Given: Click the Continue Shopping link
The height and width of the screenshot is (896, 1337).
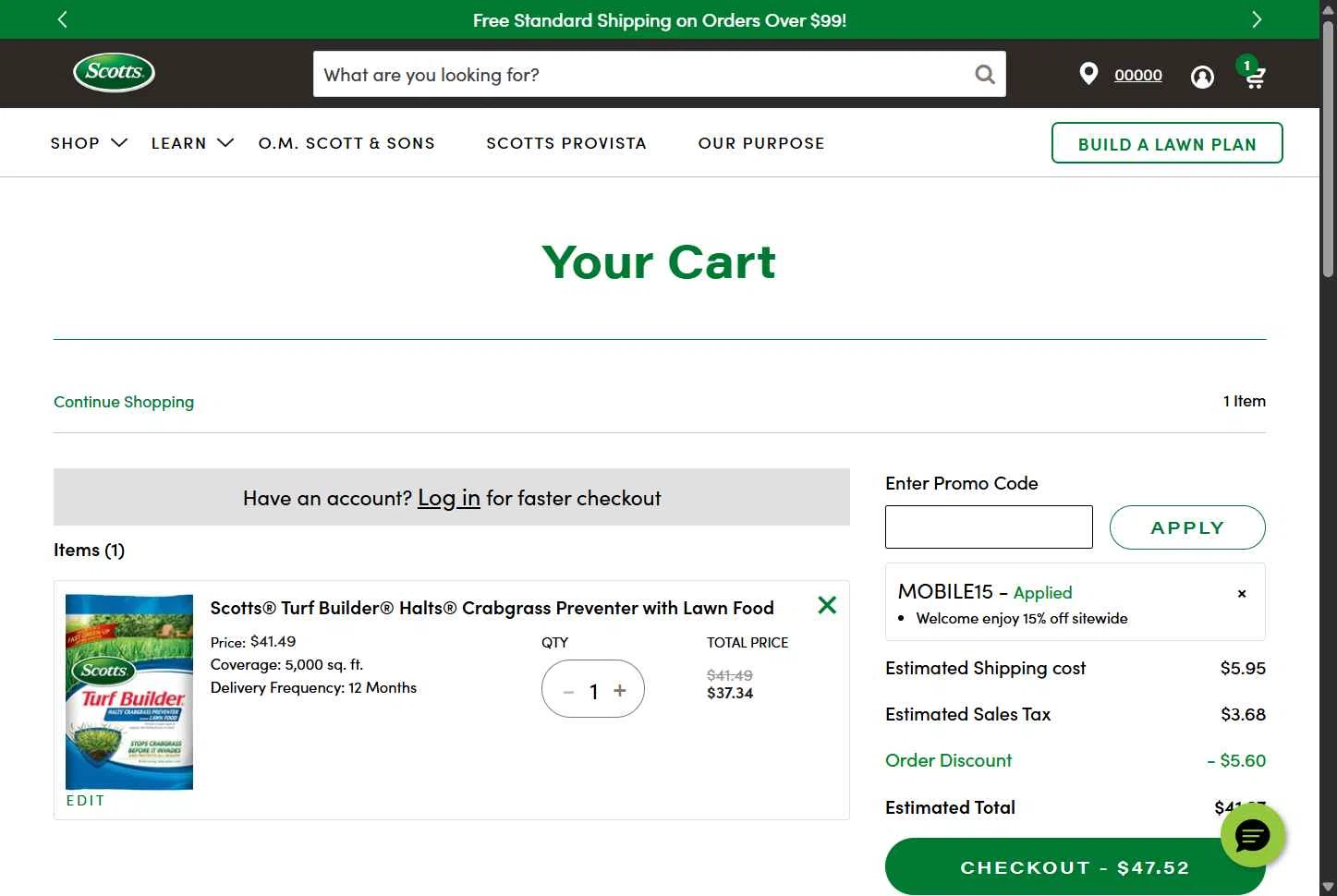Looking at the screenshot, I should (x=124, y=402).
